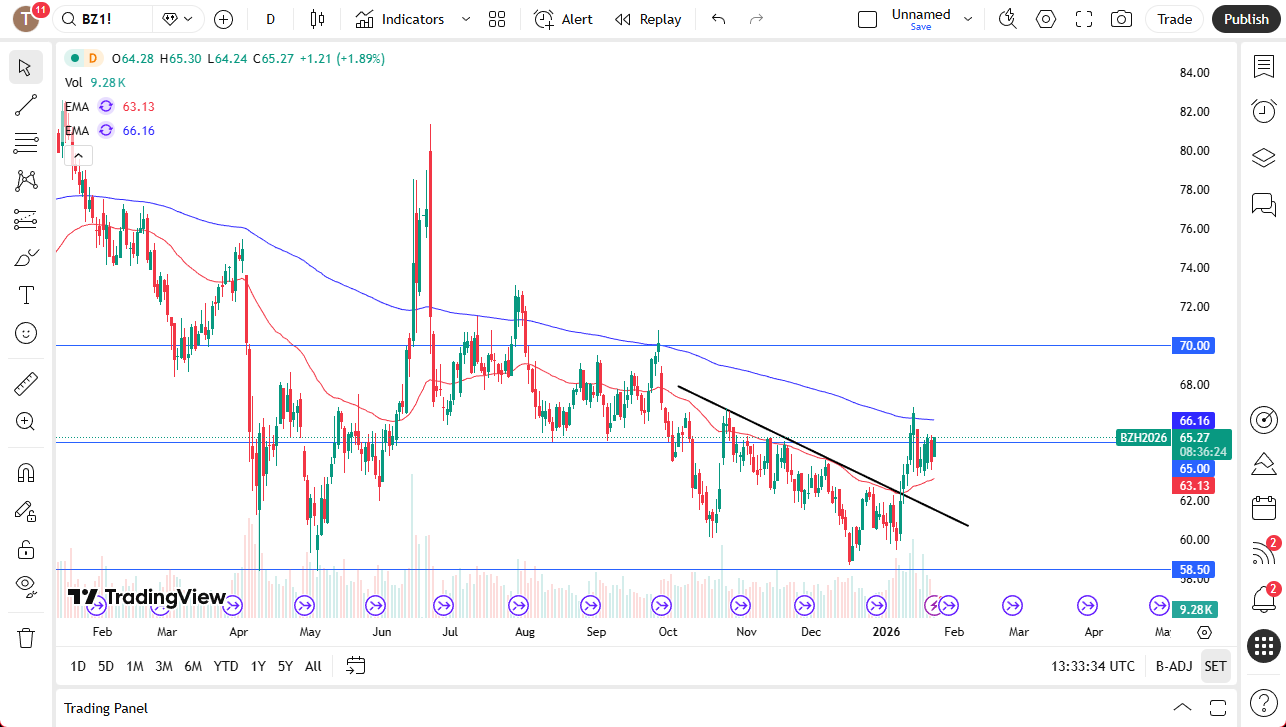The image size is (1286, 727).
Task: Lock all drawing tools
Action: (26, 548)
